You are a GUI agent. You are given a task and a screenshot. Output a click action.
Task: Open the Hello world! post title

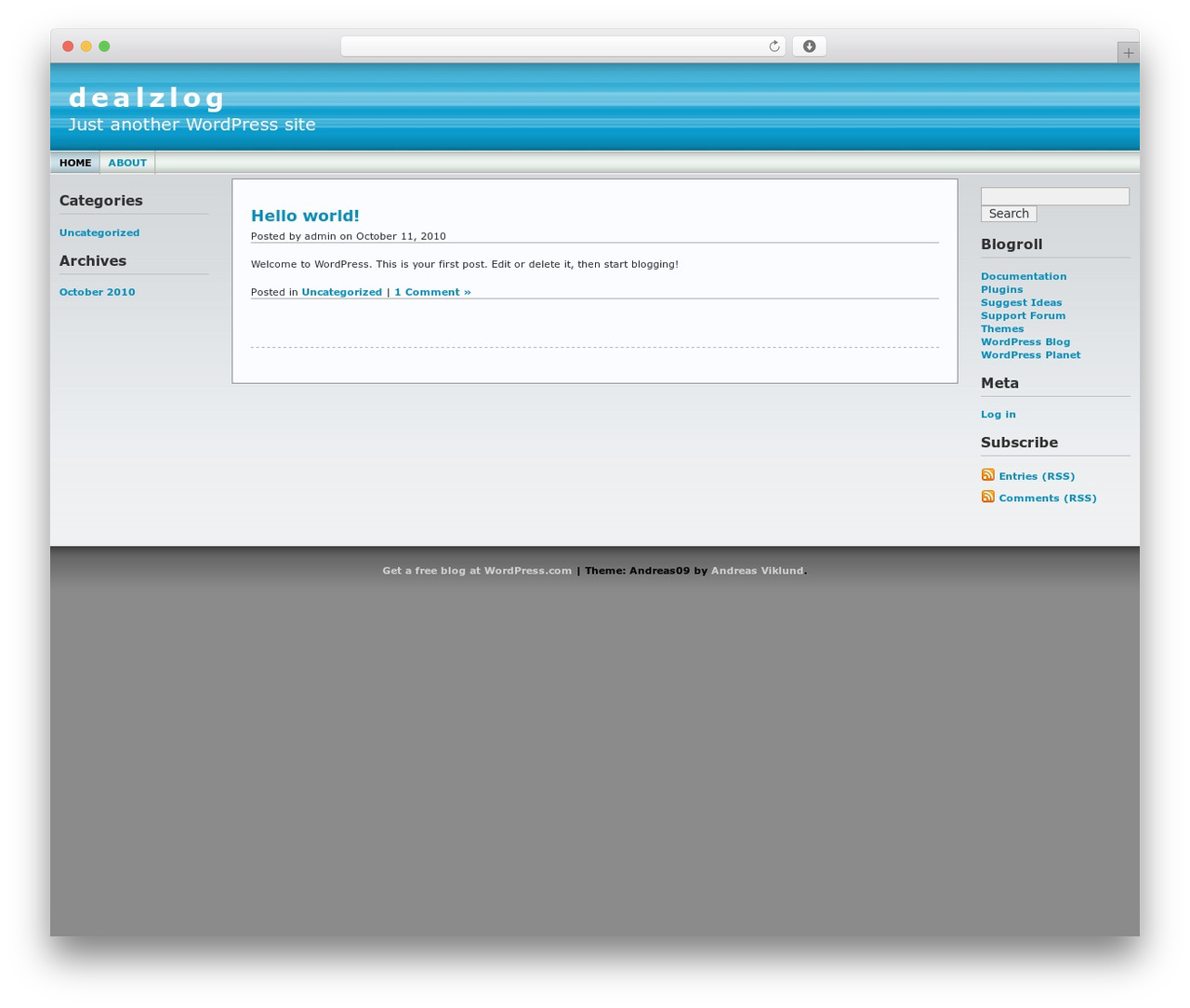tap(305, 216)
